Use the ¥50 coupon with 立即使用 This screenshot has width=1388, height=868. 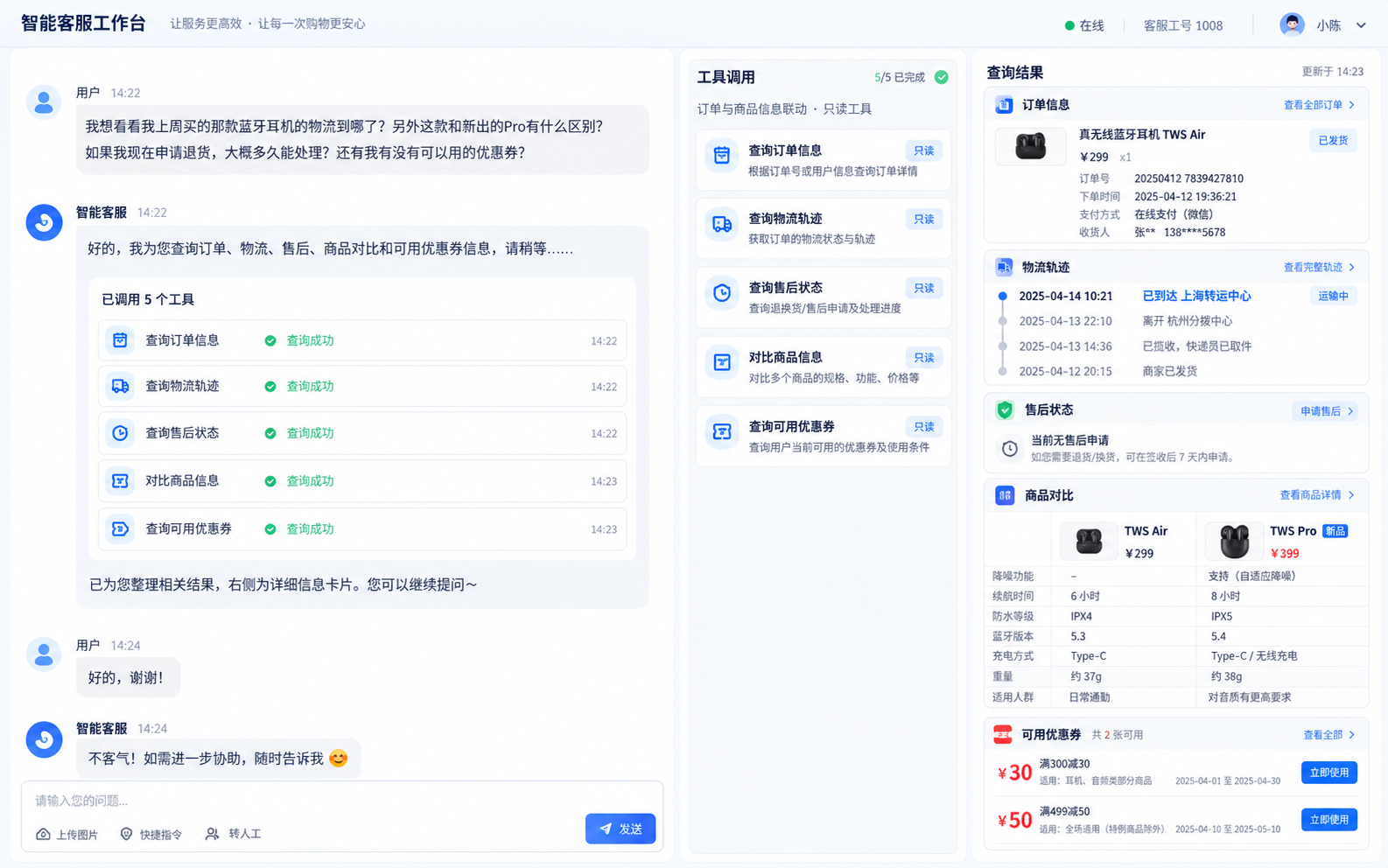pyautogui.click(x=1328, y=820)
